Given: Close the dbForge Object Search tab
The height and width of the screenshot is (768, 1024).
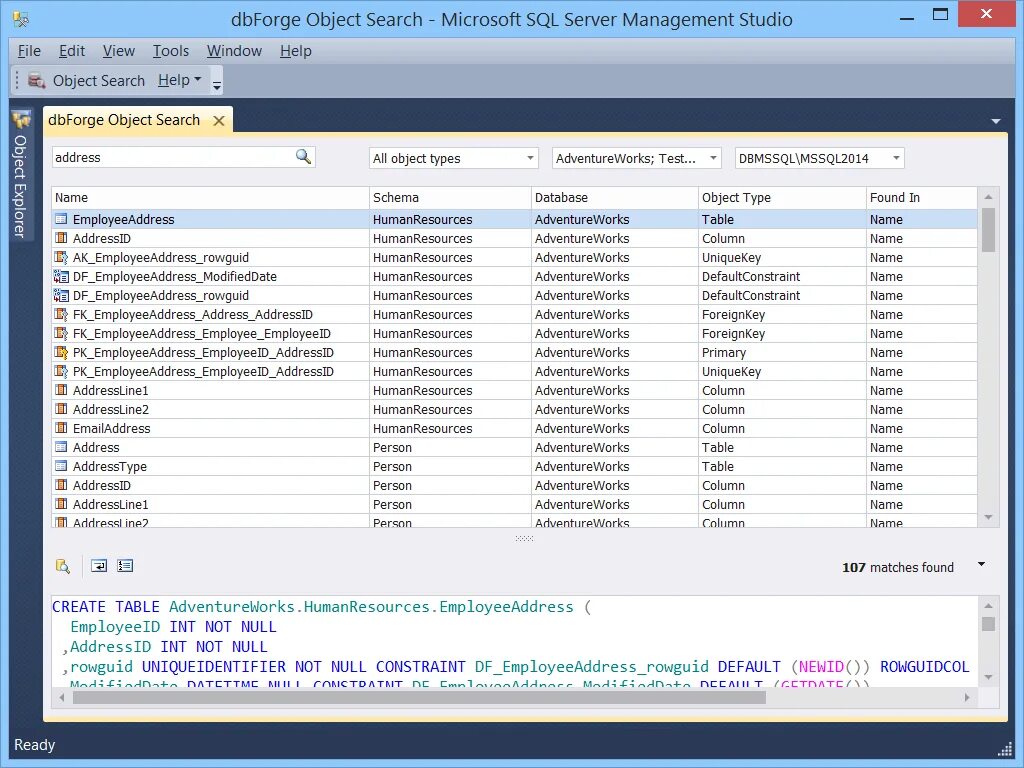Looking at the screenshot, I should point(219,121).
